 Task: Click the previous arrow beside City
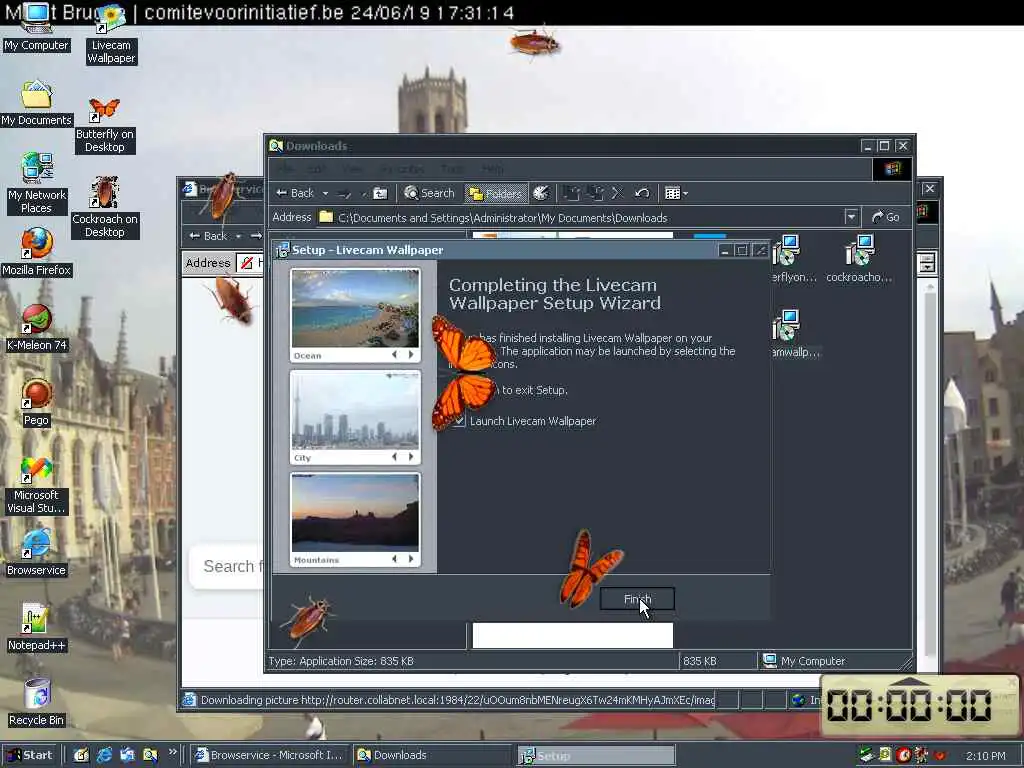point(394,457)
